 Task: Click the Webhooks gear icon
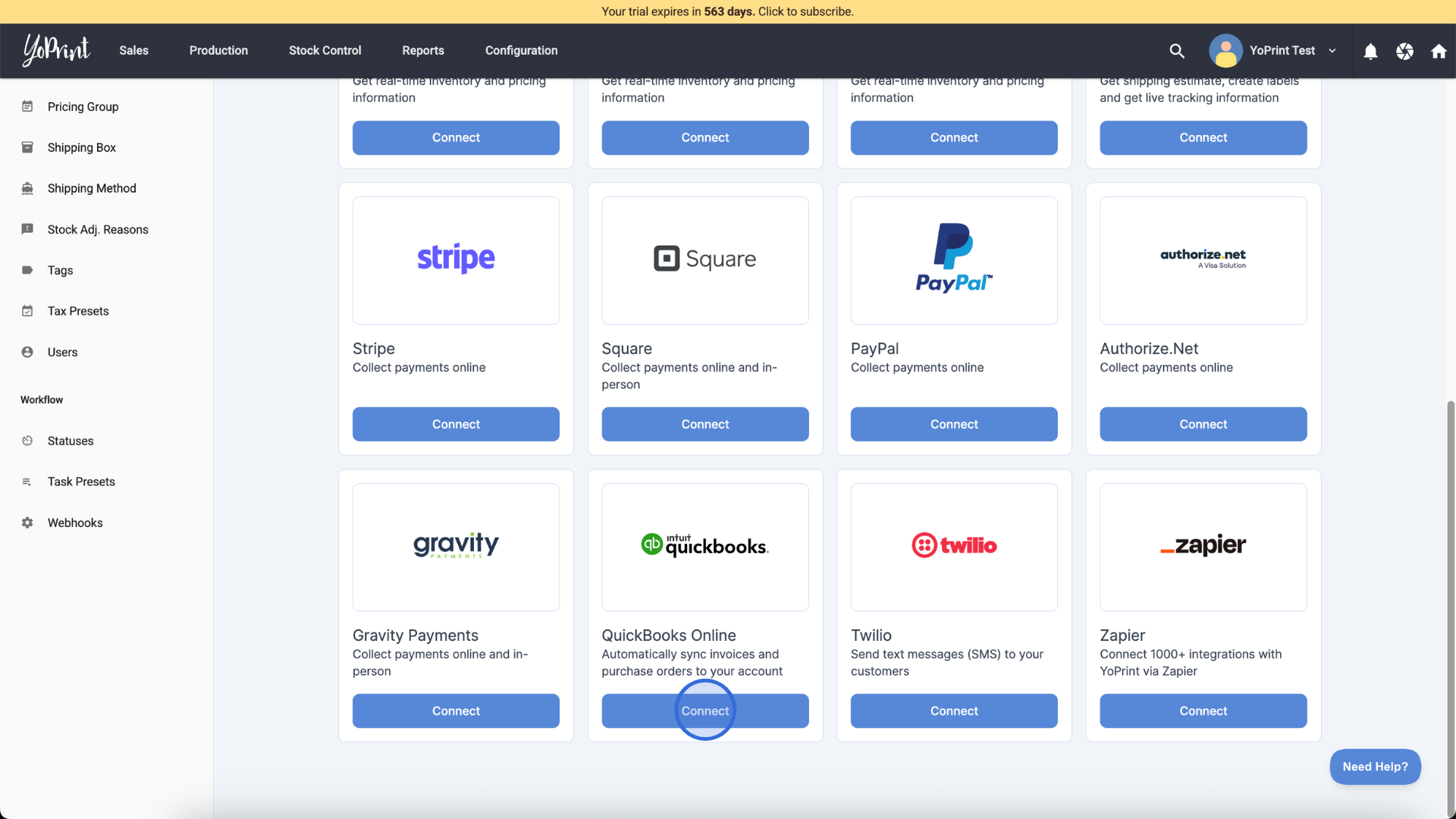27,522
